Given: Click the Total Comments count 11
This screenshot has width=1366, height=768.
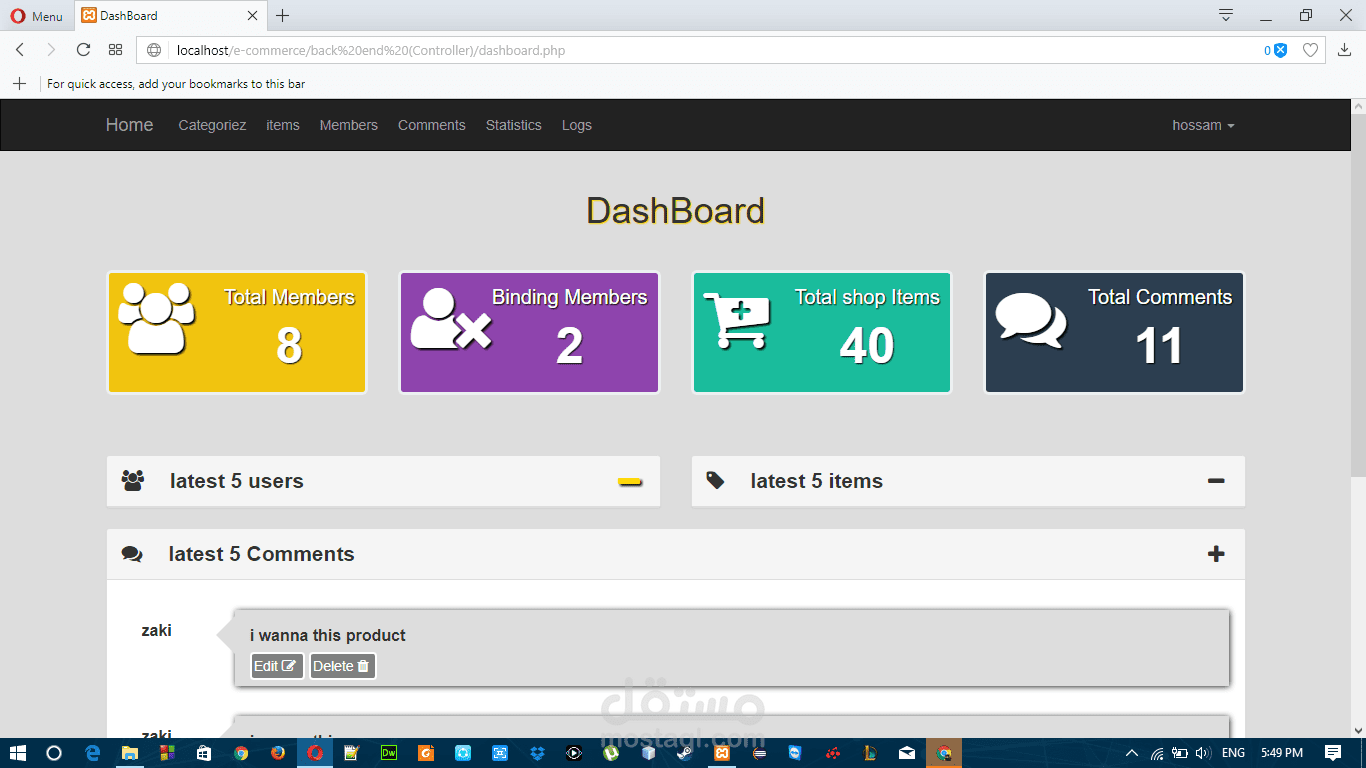Looking at the screenshot, I should [1160, 346].
